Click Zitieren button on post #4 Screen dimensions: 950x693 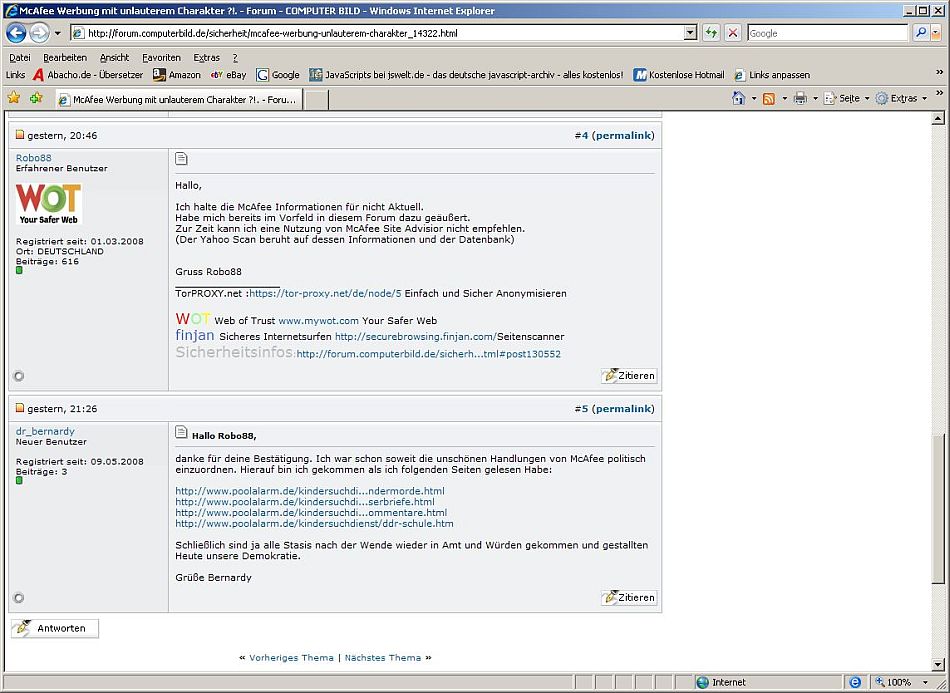tap(629, 376)
